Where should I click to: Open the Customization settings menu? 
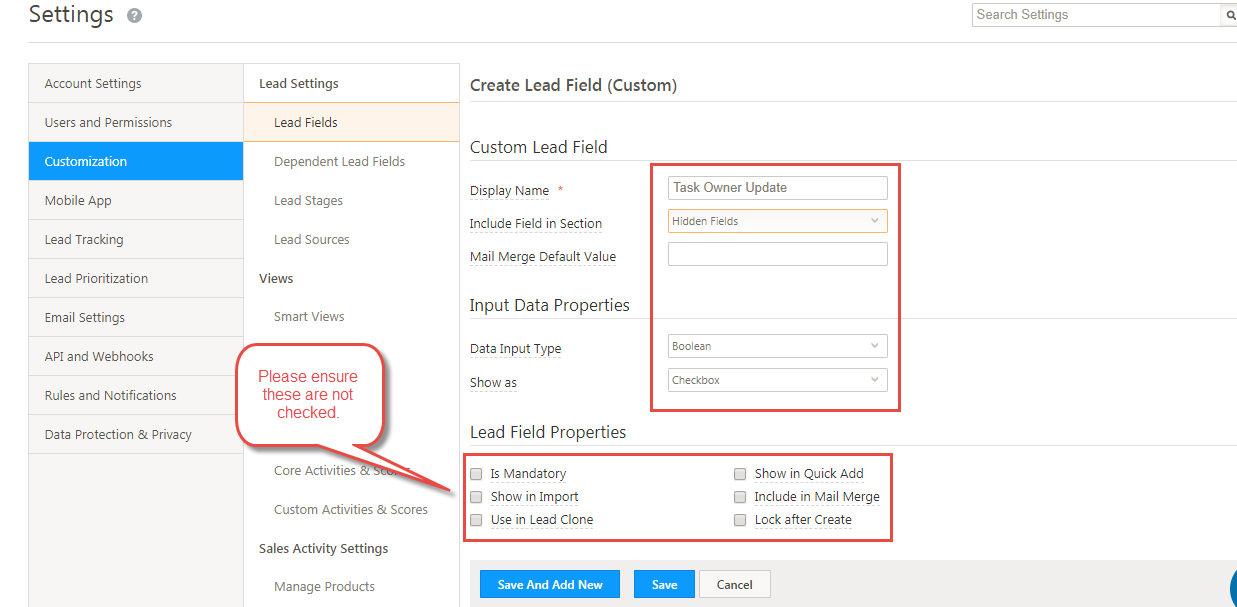click(136, 161)
